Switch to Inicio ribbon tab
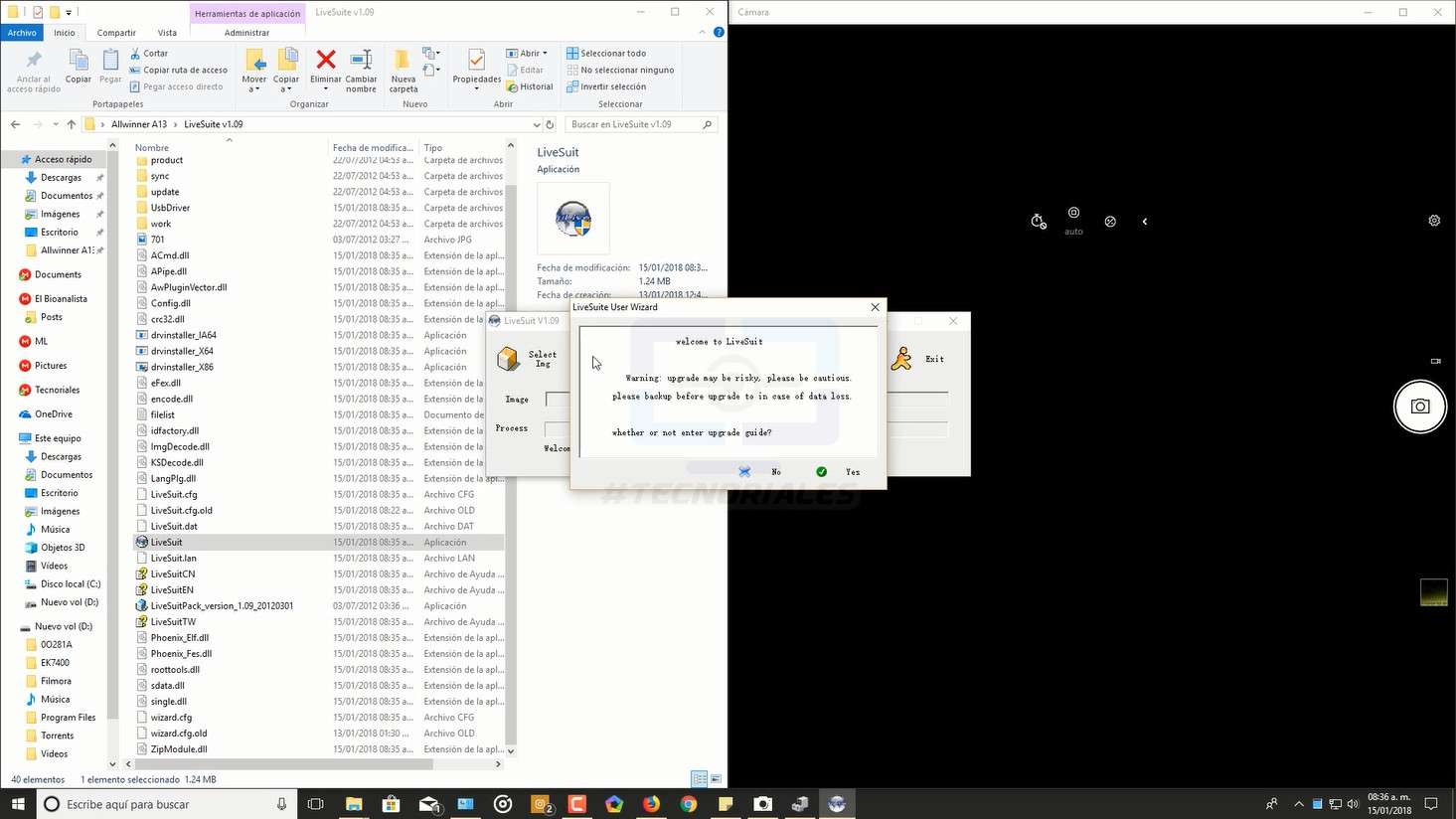The width and height of the screenshot is (1456, 819). (x=65, y=33)
